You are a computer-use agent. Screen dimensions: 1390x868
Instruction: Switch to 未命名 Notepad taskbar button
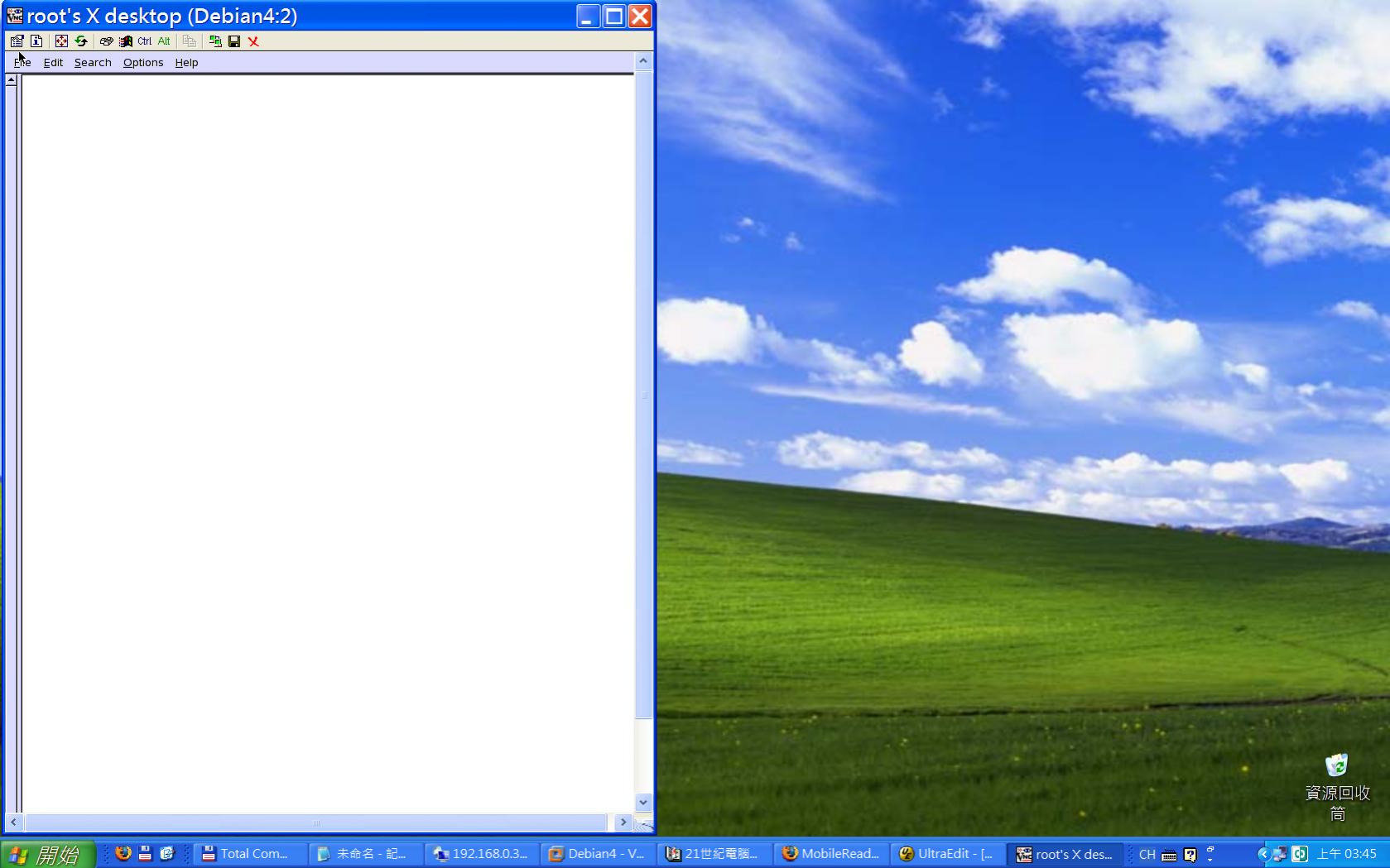click(x=366, y=854)
